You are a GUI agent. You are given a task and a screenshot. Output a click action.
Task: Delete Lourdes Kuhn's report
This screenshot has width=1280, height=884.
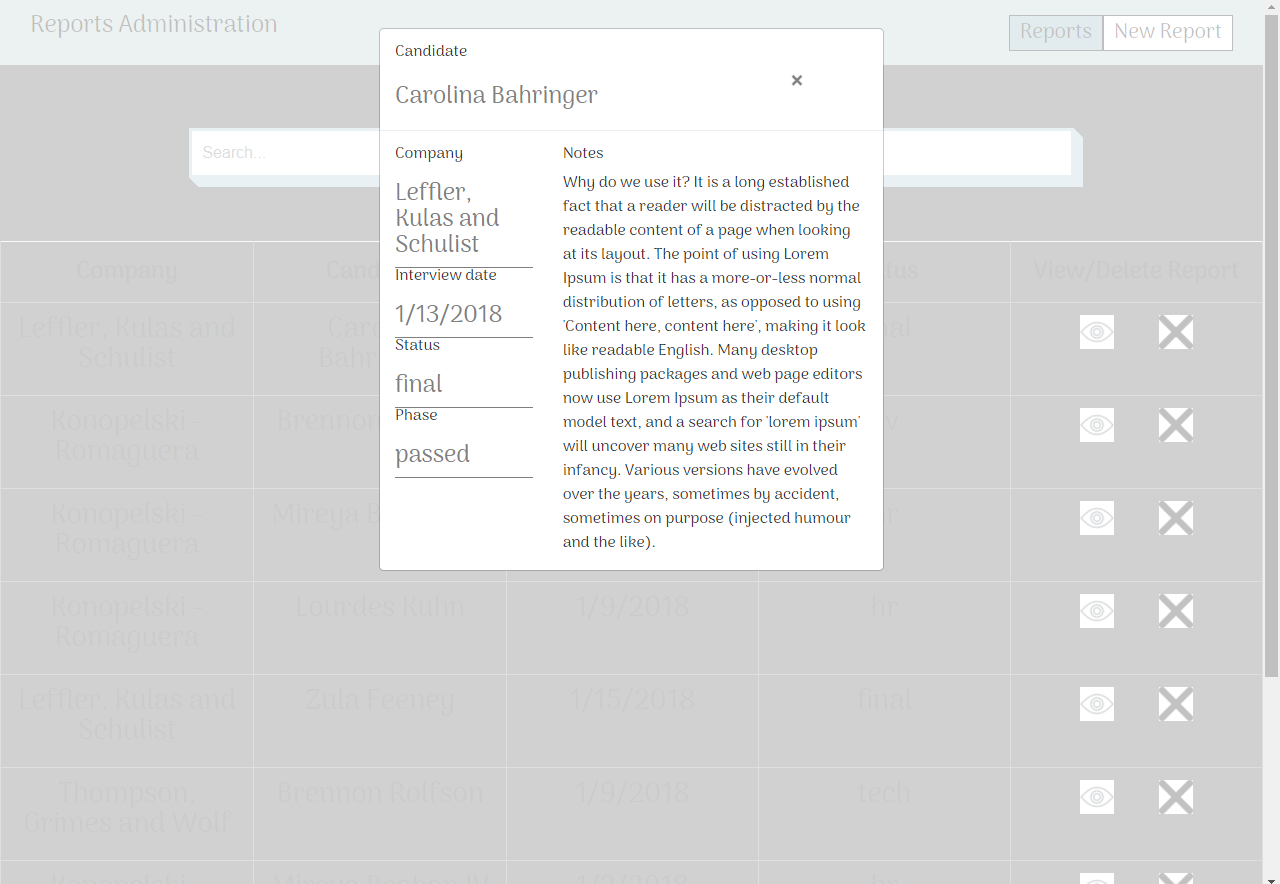(x=1175, y=611)
